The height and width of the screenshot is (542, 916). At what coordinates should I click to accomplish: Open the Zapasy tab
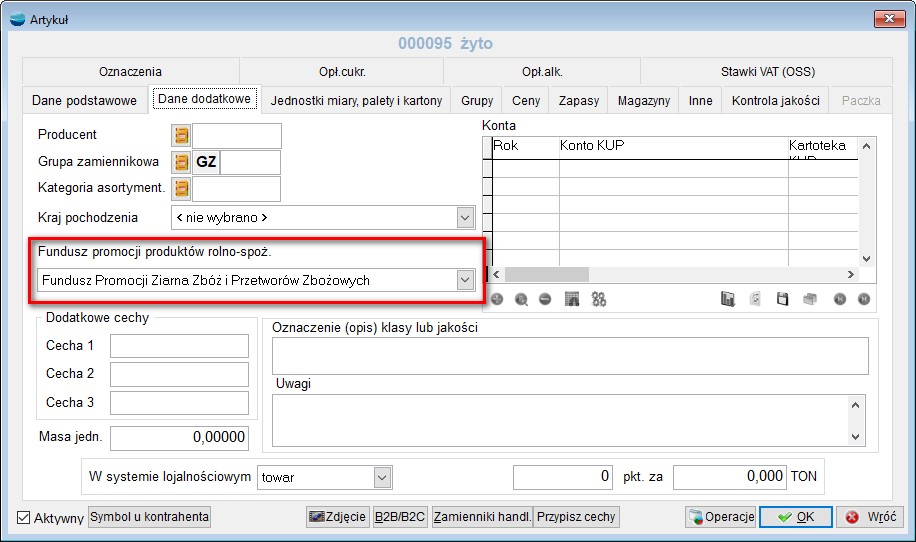point(578,100)
